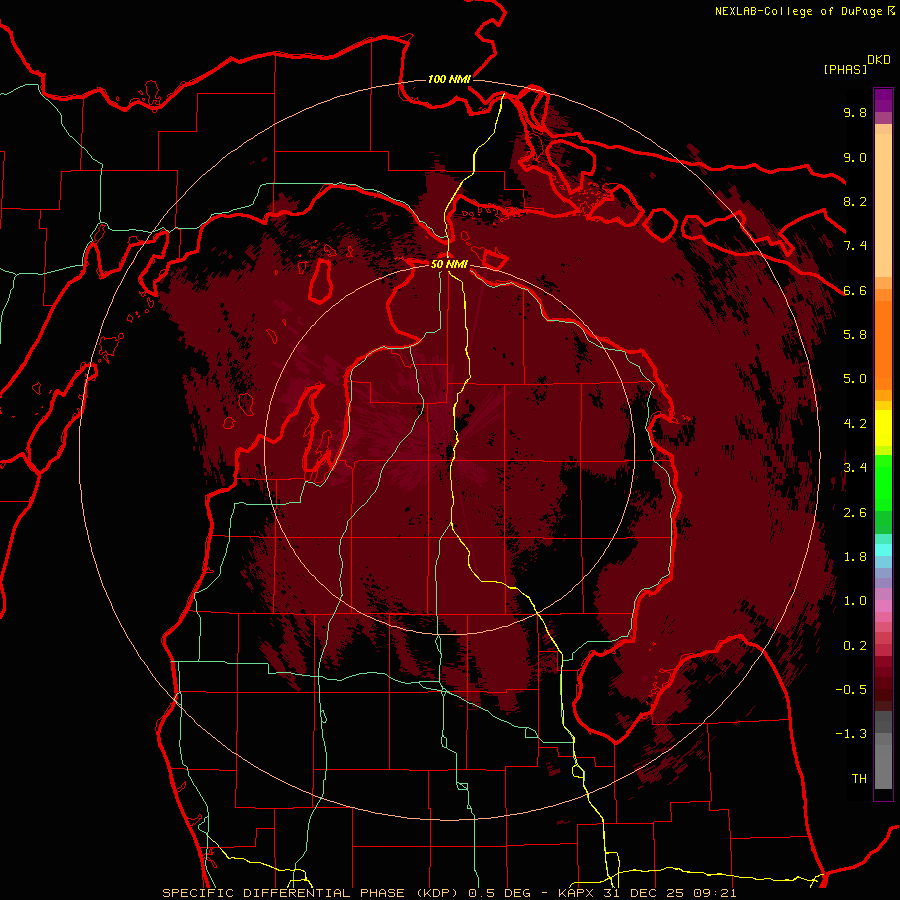Click the 1.0 legend value
This screenshot has width=900, height=900.
[x=855, y=601]
